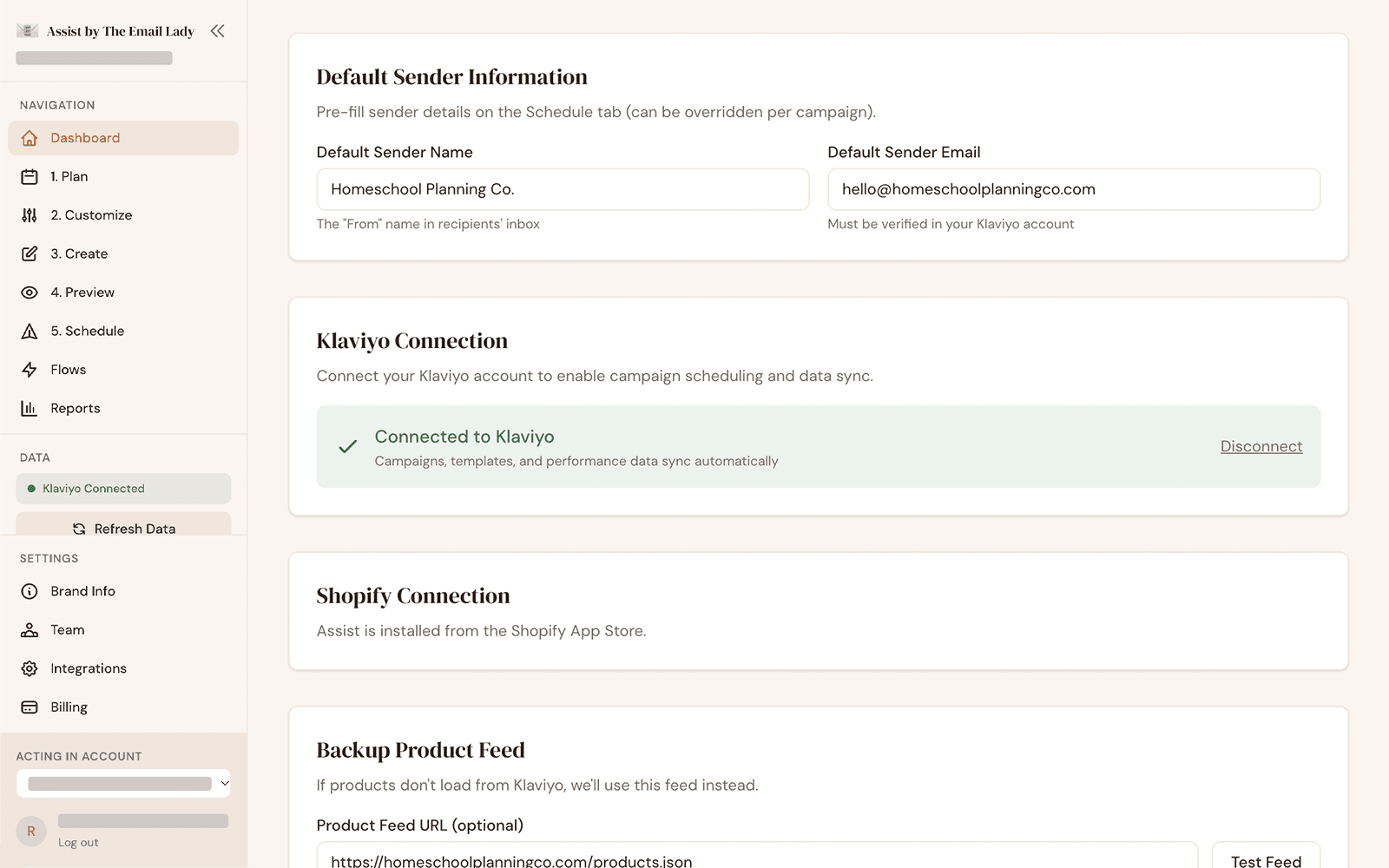The width and height of the screenshot is (1389, 868).
Task: Click the Product Feed URL field
Action: 757,855
